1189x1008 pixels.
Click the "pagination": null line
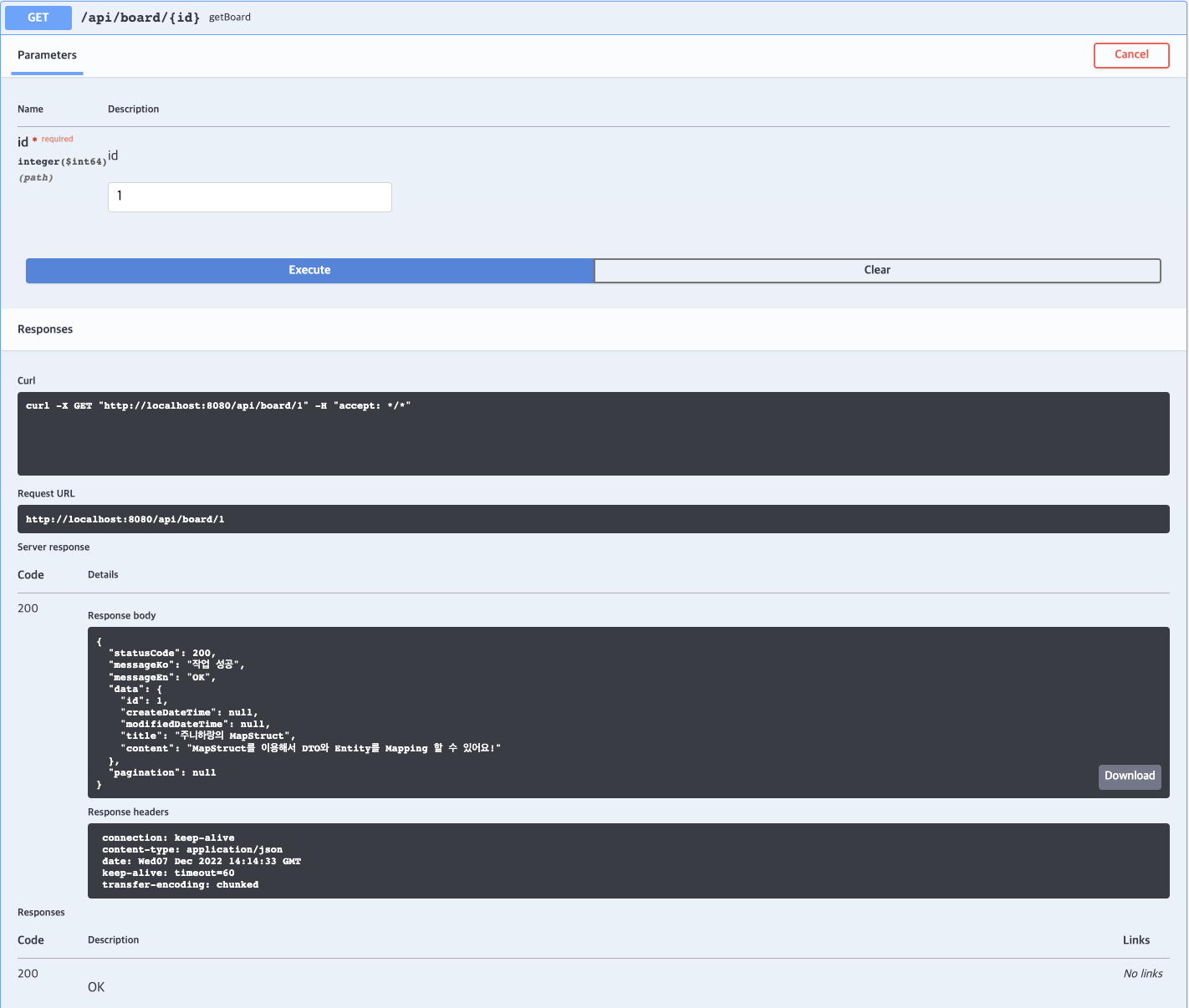(162, 773)
